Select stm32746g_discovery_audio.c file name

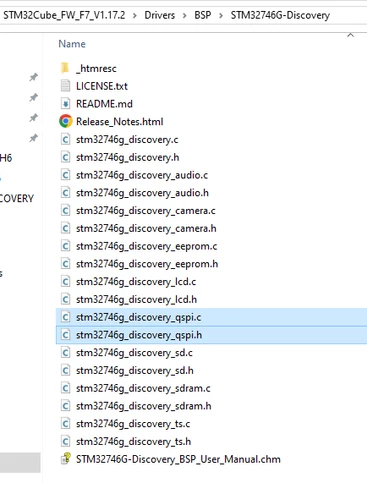pyautogui.click(x=142, y=175)
